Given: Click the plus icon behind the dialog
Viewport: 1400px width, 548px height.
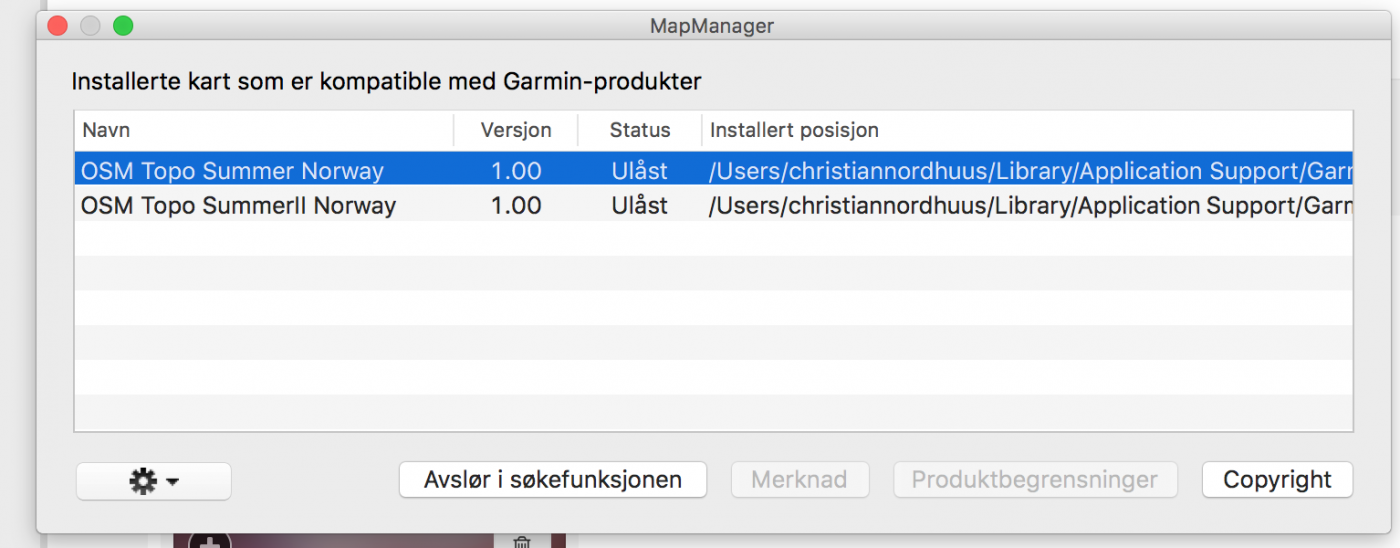Looking at the screenshot, I should [210, 543].
